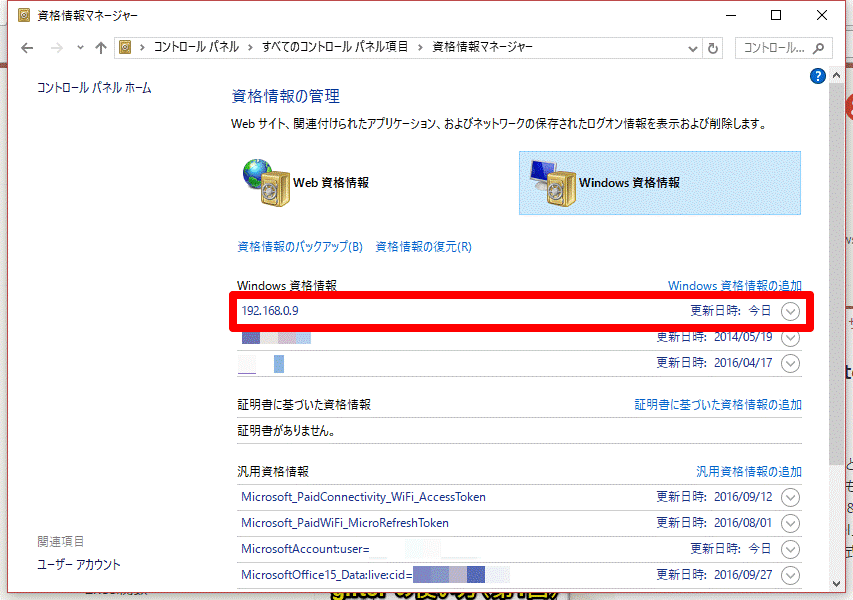Open 汎用資格情報の追加

click(748, 470)
